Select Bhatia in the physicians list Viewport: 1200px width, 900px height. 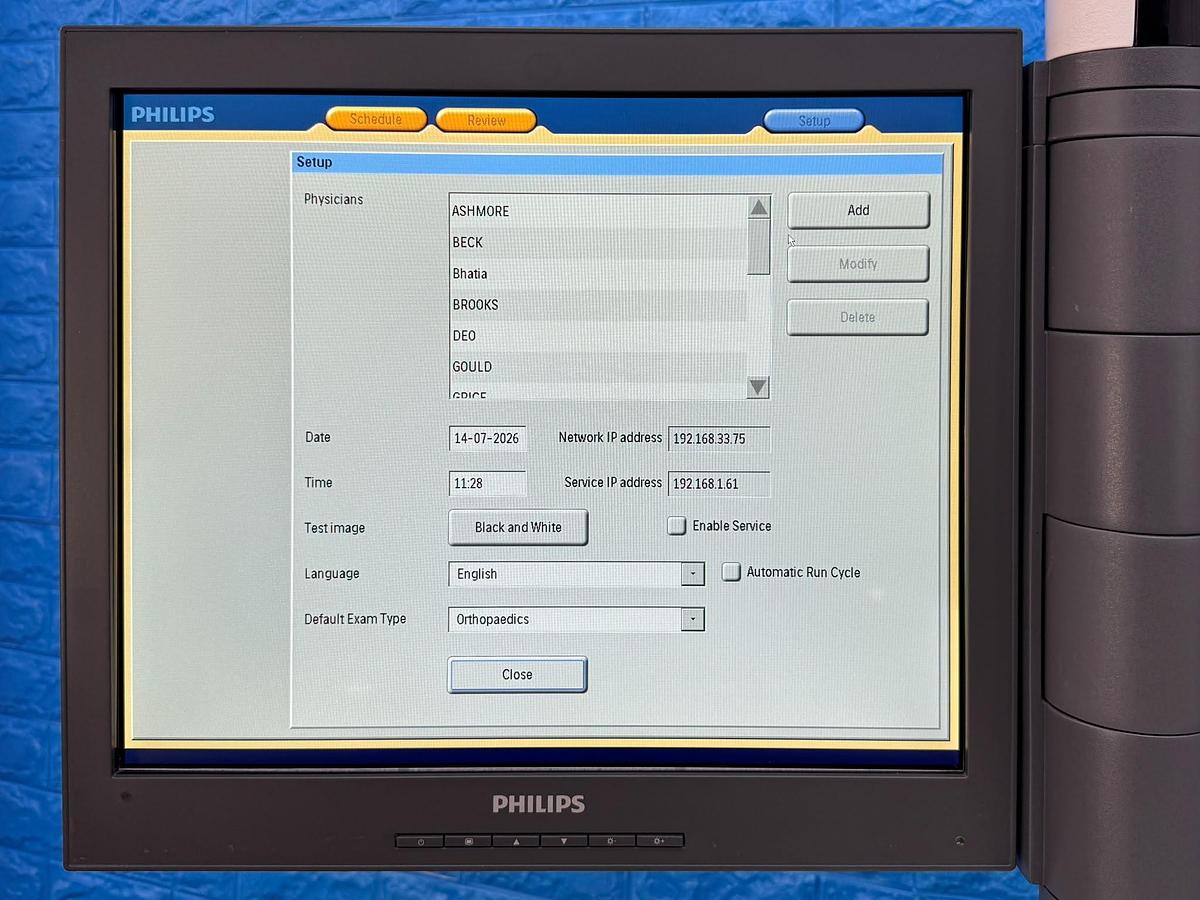click(x=597, y=273)
